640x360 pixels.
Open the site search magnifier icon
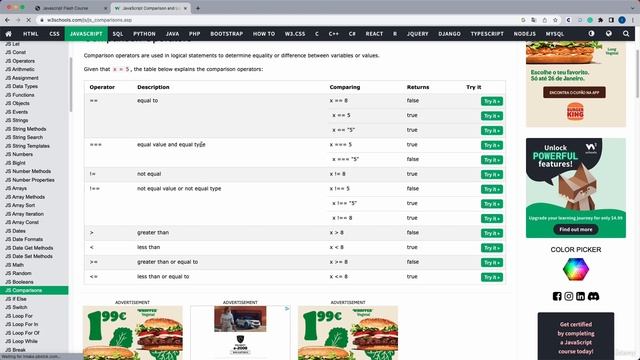click(626, 33)
